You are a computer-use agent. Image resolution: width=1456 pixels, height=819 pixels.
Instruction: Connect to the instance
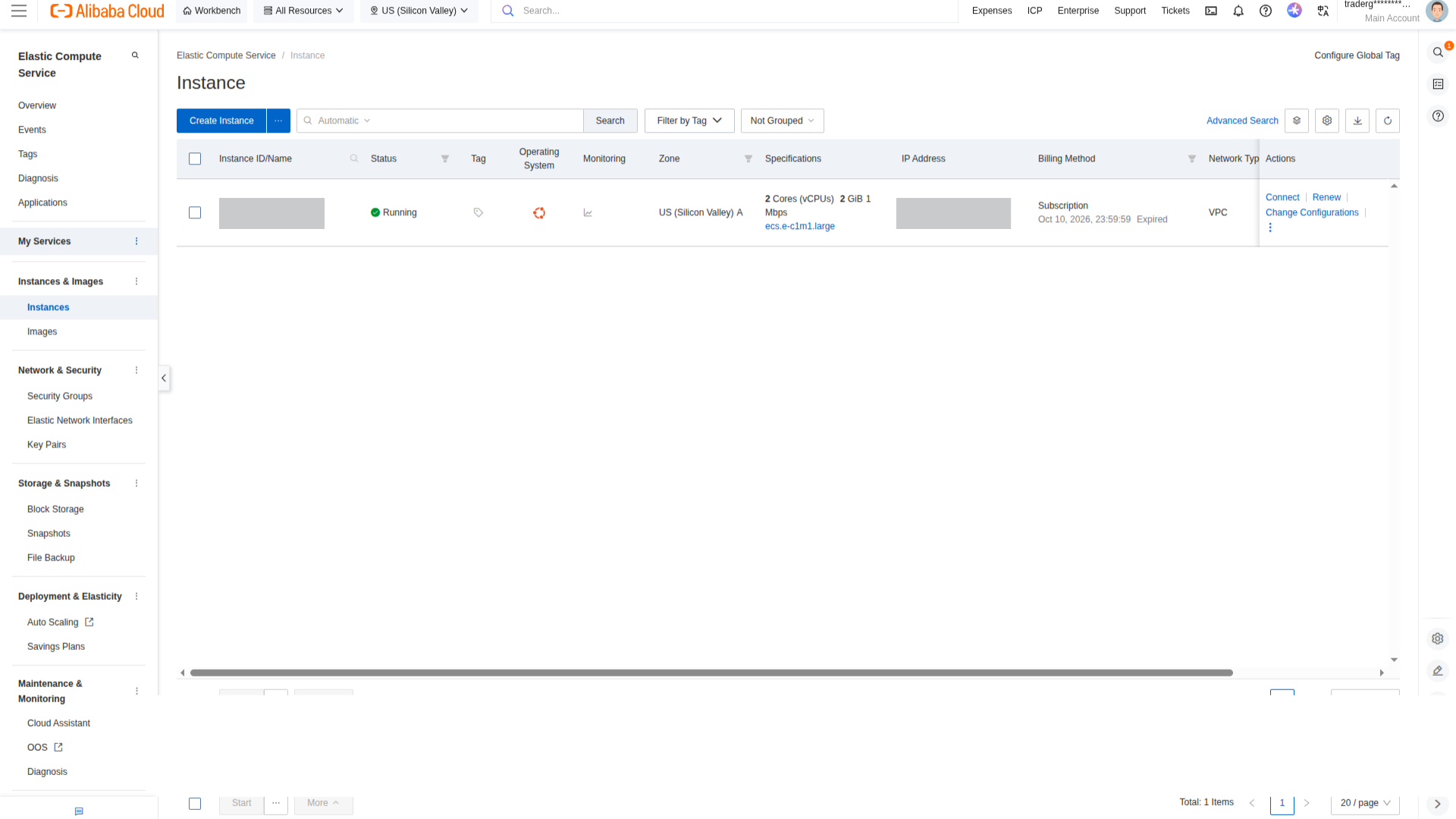(x=1282, y=197)
